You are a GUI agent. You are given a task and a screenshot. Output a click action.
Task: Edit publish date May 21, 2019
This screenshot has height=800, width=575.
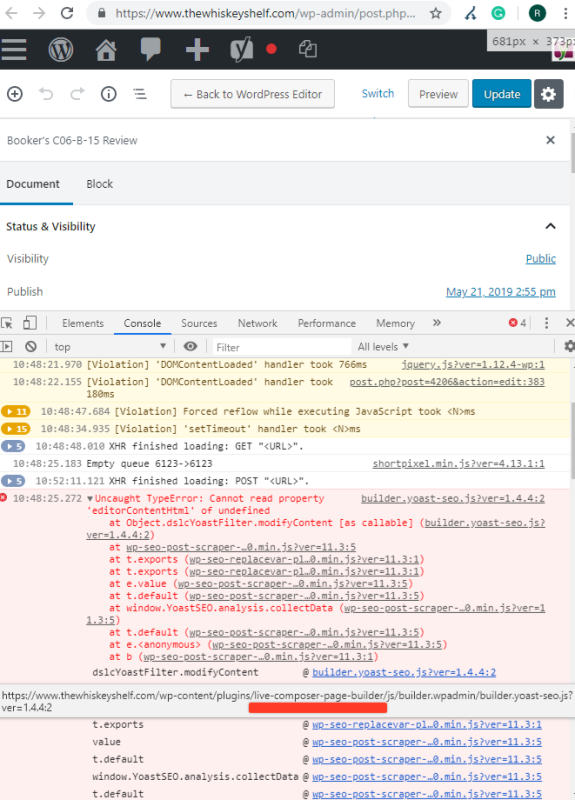501,292
